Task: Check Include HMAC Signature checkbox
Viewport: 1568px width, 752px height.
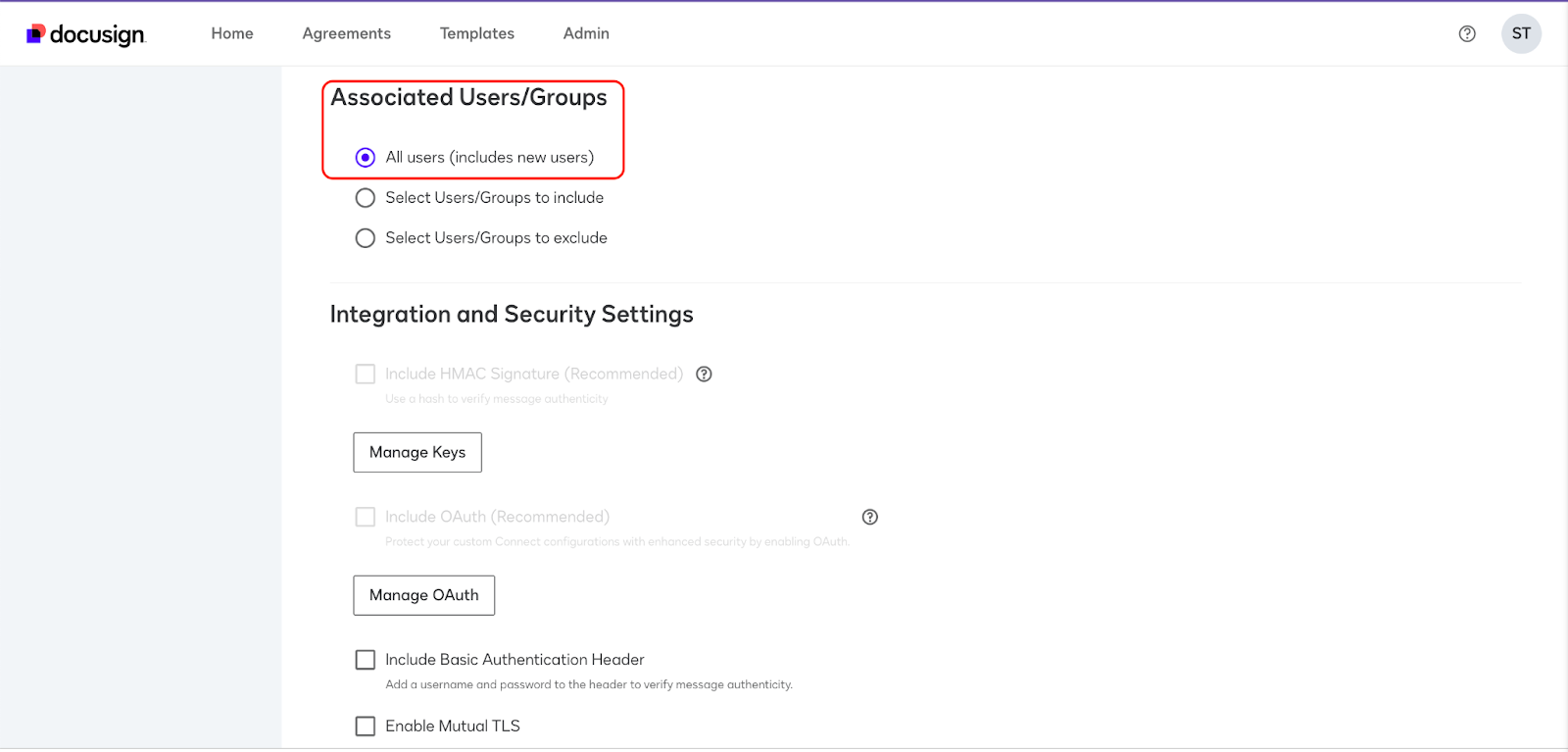Action: (x=366, y=375)
